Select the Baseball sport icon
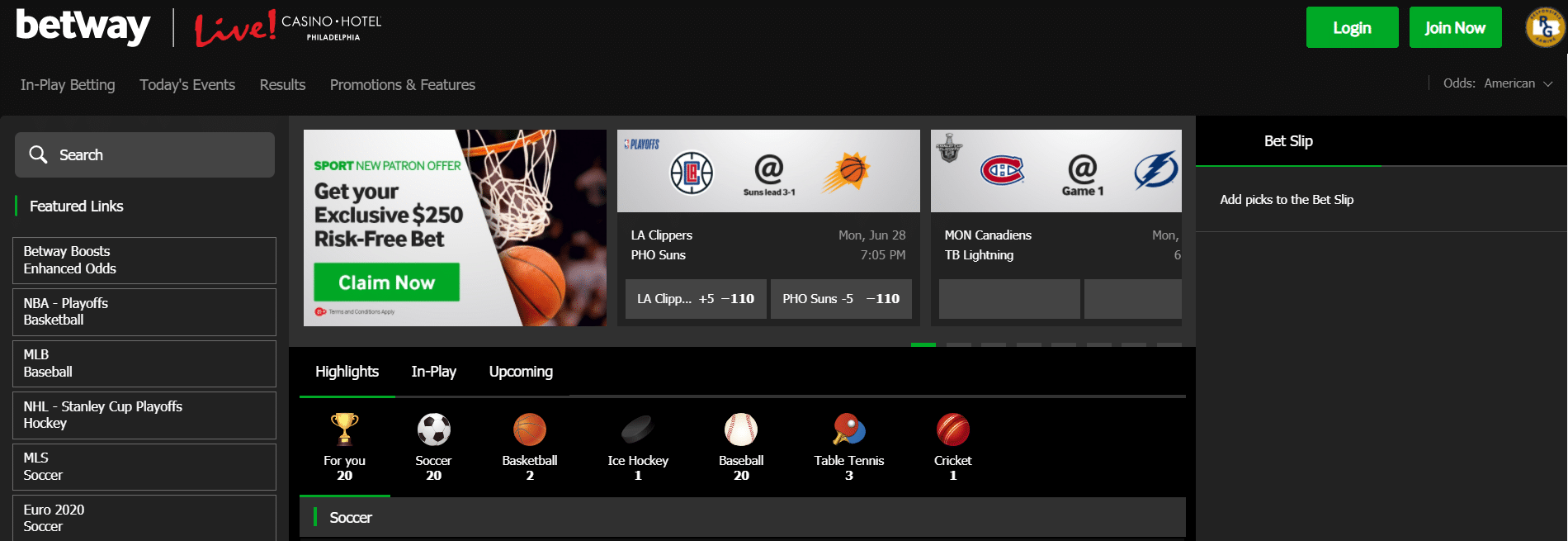The image size is (1568, 541). 741,429
